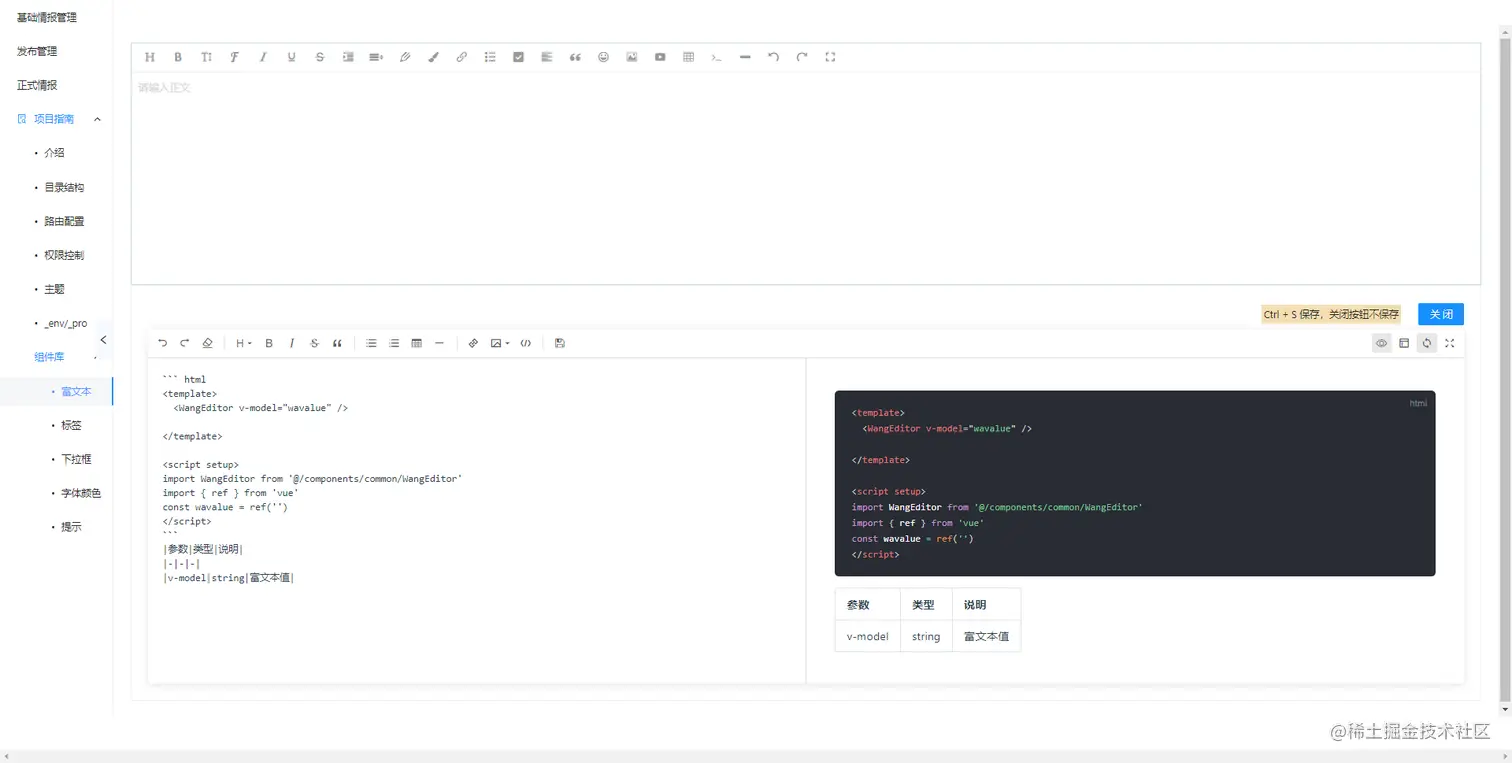Go to the 介绍 page

54,153
